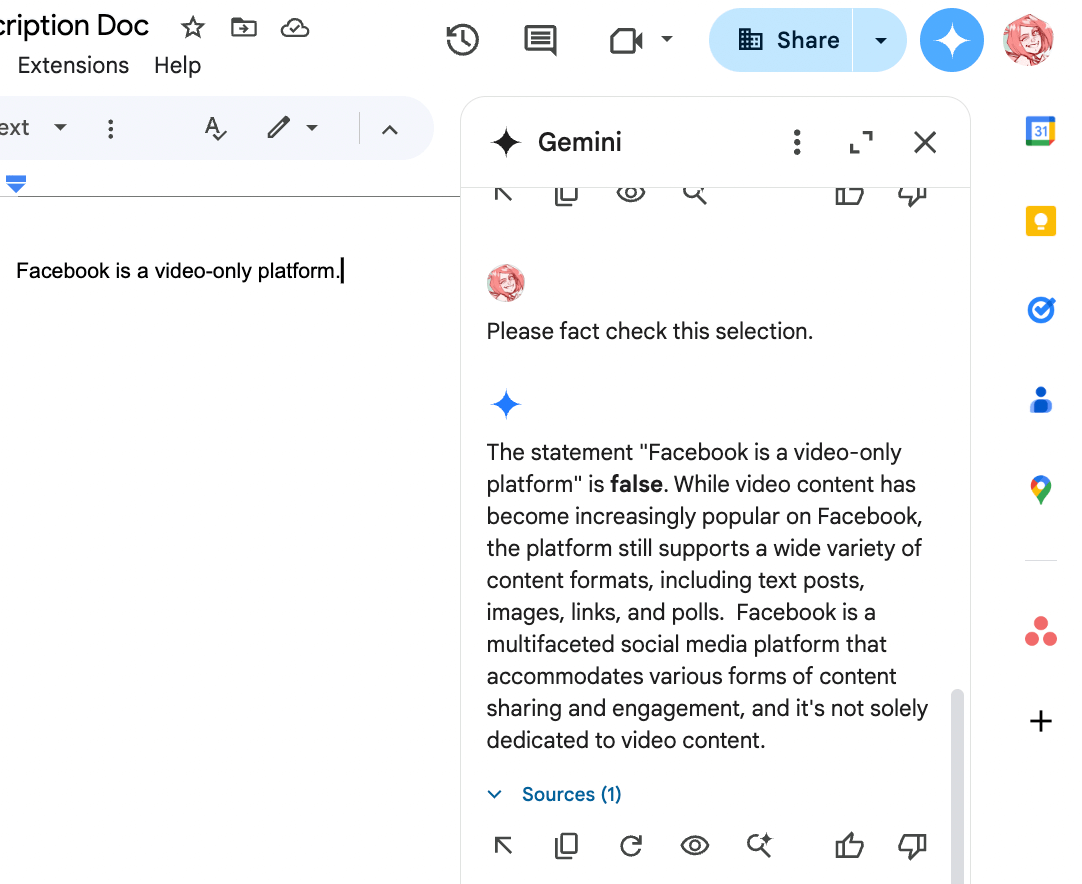
Task: Open the editing mode dropdown arrow
Action: tap(312, 128)
